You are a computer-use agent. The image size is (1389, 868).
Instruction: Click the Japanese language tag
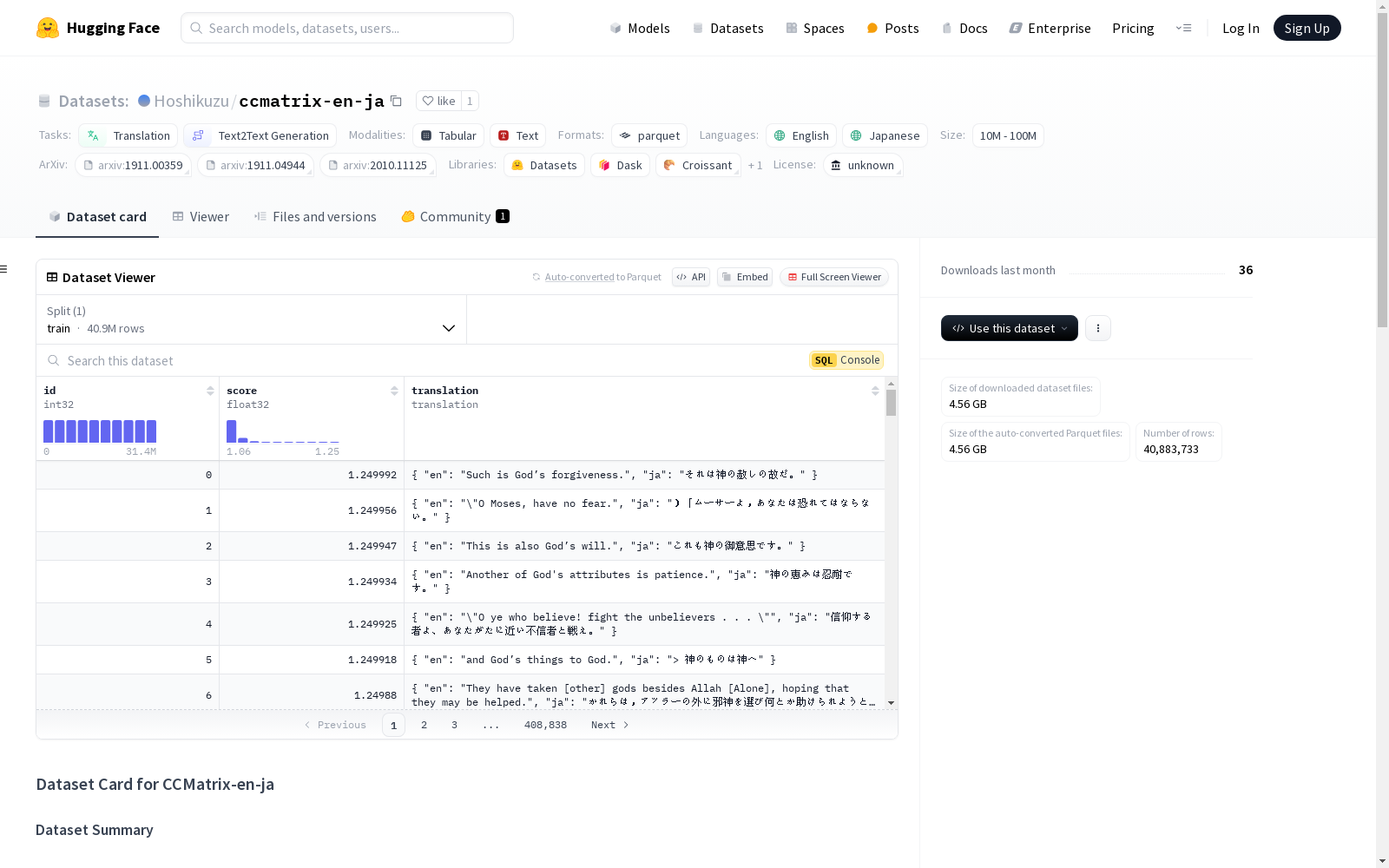(885, 135)
